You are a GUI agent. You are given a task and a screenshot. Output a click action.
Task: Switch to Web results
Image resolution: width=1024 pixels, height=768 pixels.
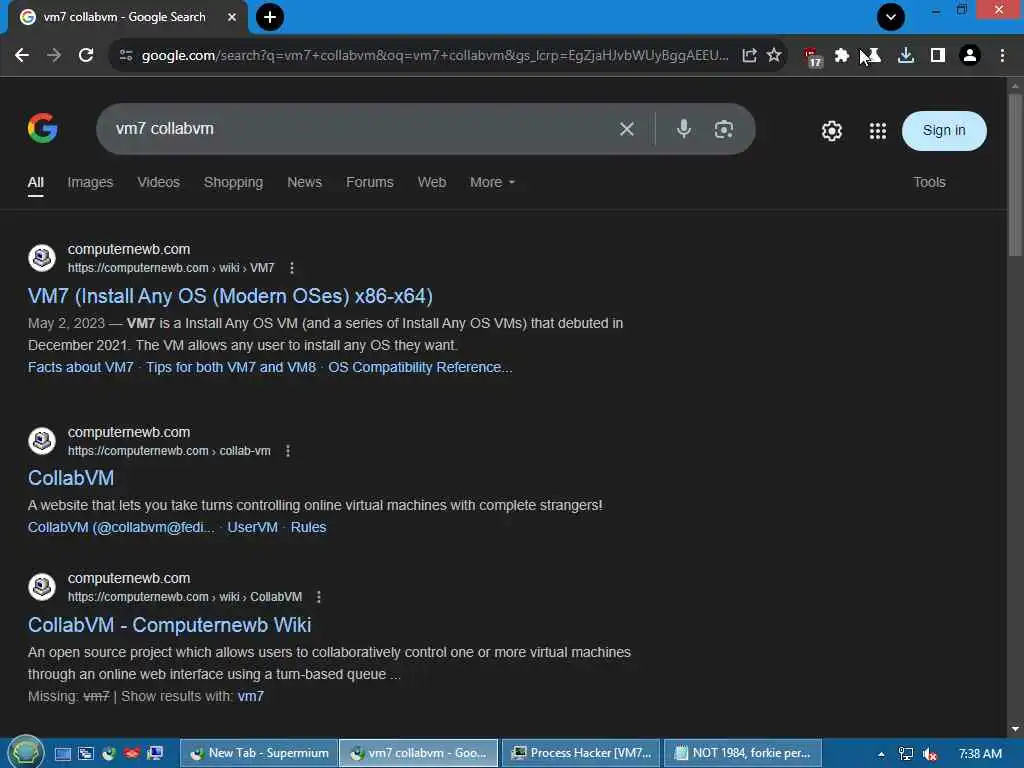(432, 182)
